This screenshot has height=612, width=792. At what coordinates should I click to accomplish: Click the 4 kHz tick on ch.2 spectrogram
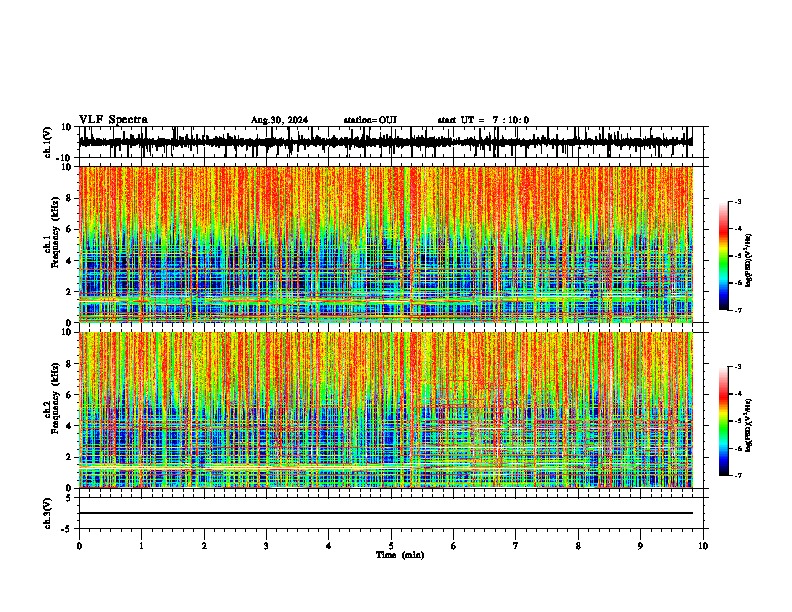point(69,426)
